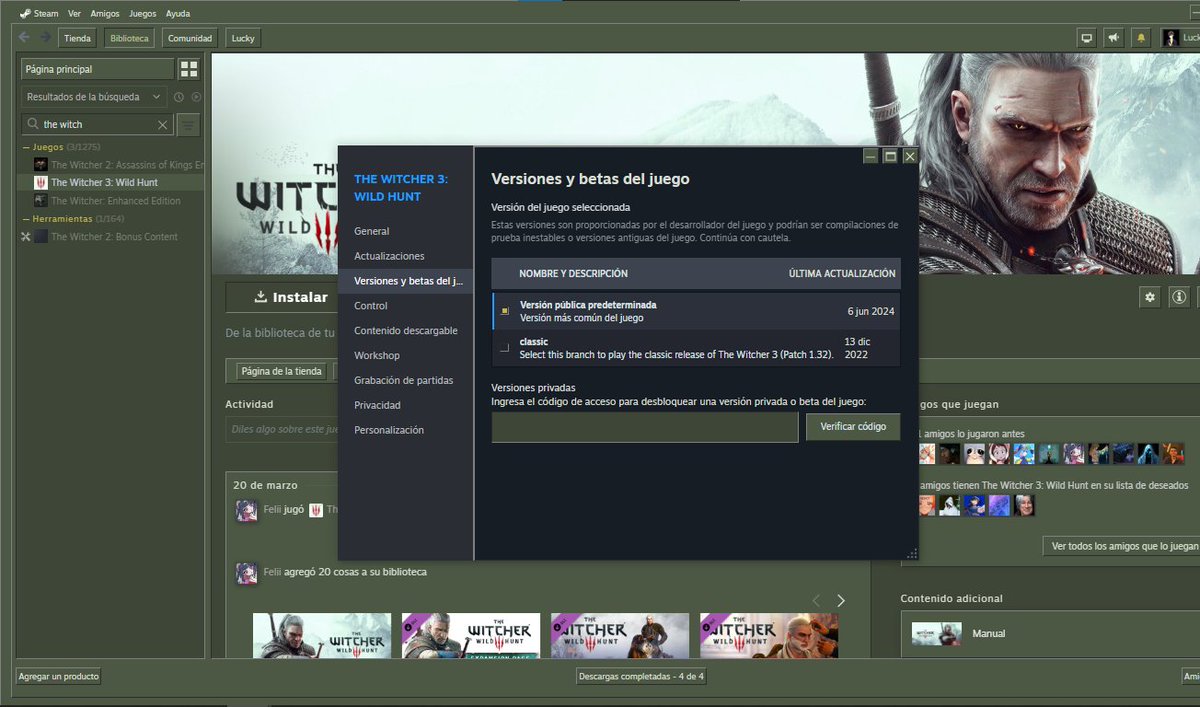Viewport: 1200px width, 707px height.
Task: Open the notifications bell icon
Action: pos(1141,38)
